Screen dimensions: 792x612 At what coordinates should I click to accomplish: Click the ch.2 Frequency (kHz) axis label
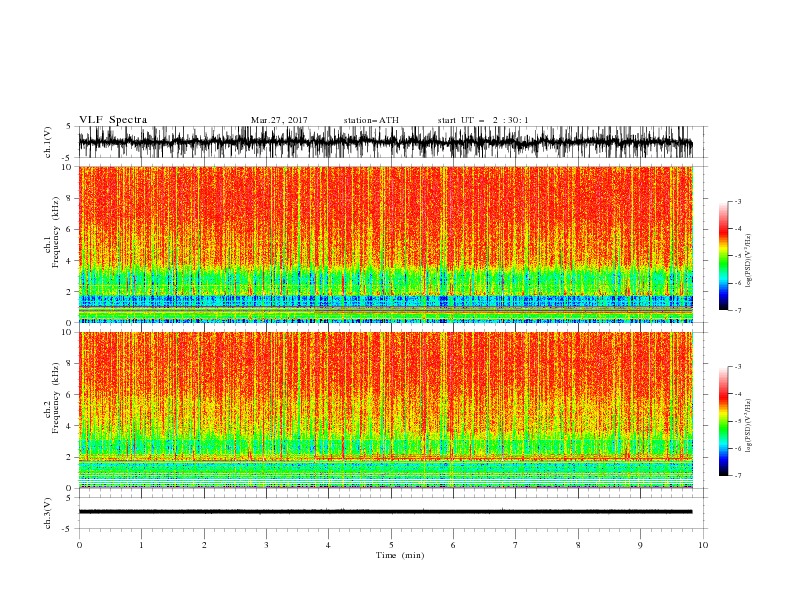coord(52,397)
